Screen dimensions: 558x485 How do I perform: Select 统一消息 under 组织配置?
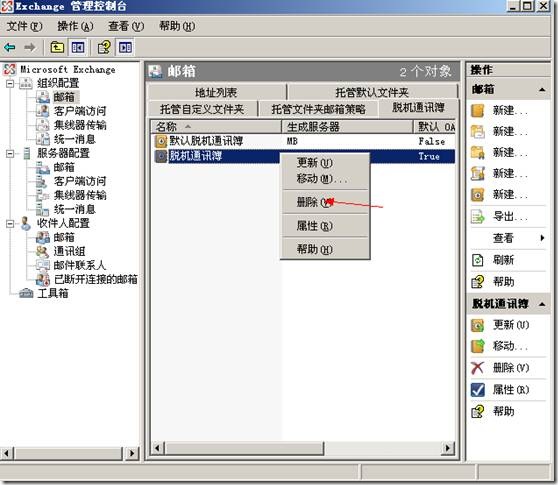tap(74, 139)
